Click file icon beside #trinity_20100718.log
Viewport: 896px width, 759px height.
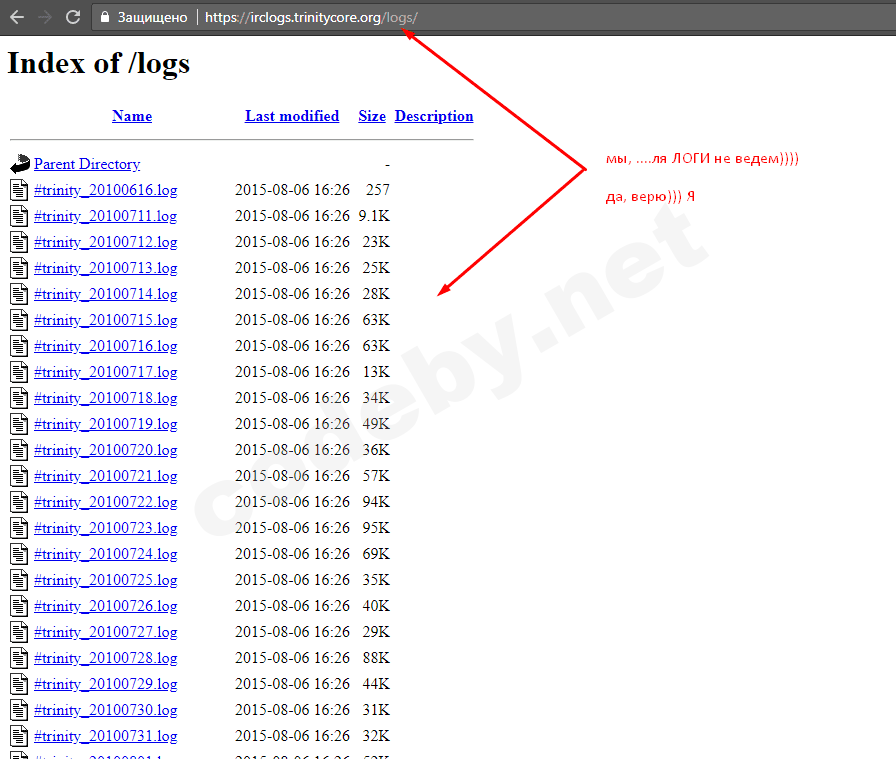[x=19, y=398]
